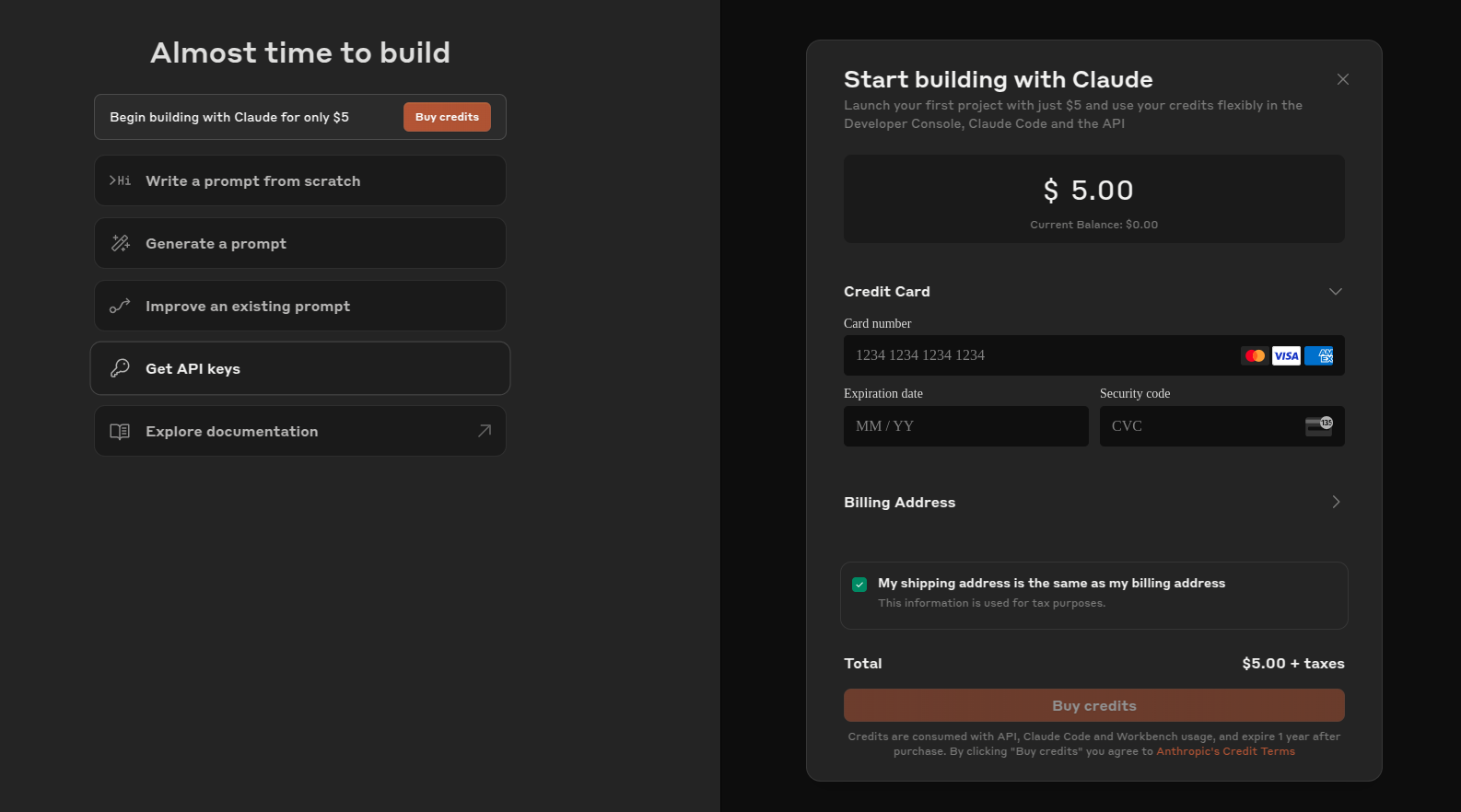
Task: Uncheck shipping address same as billing checkbox
Action: (x=859, y=585)
